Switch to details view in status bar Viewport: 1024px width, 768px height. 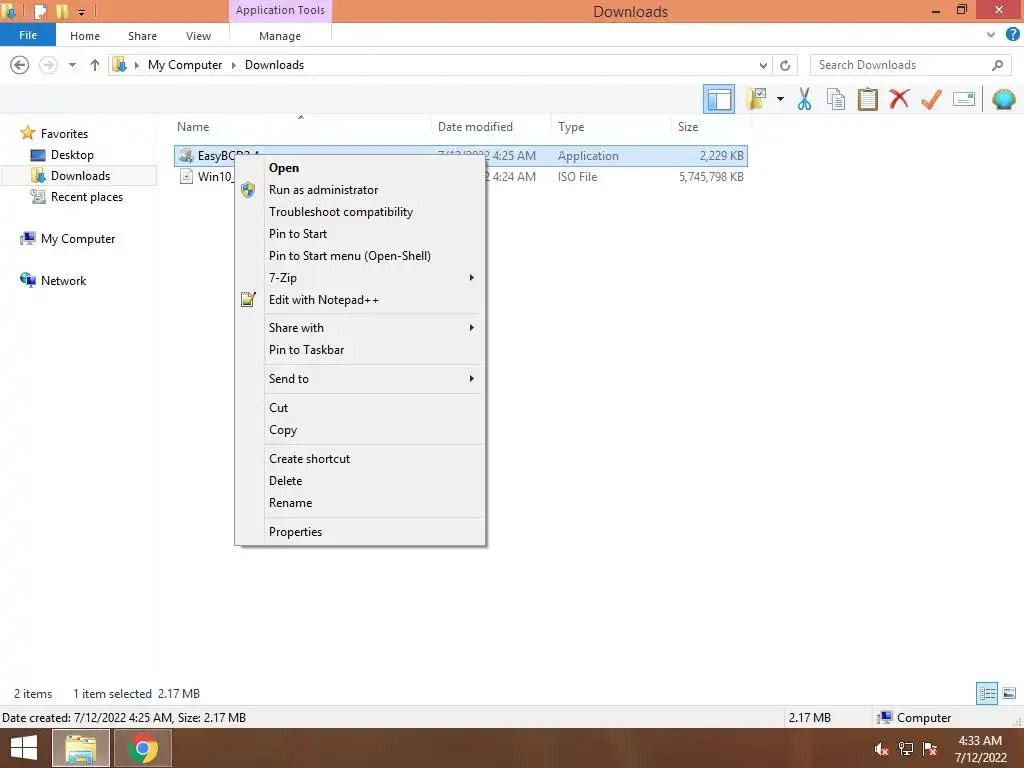[x=987, y=693]
